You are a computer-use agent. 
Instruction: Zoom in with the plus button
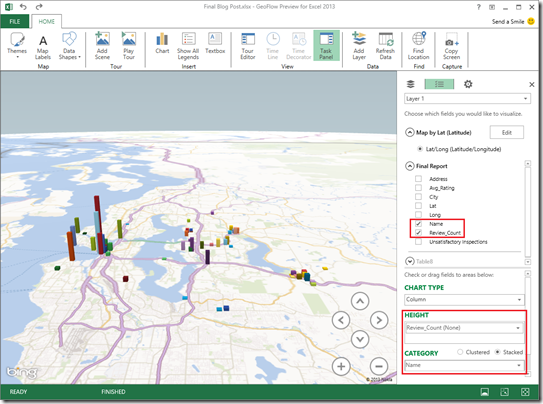(x=341, y=366)
